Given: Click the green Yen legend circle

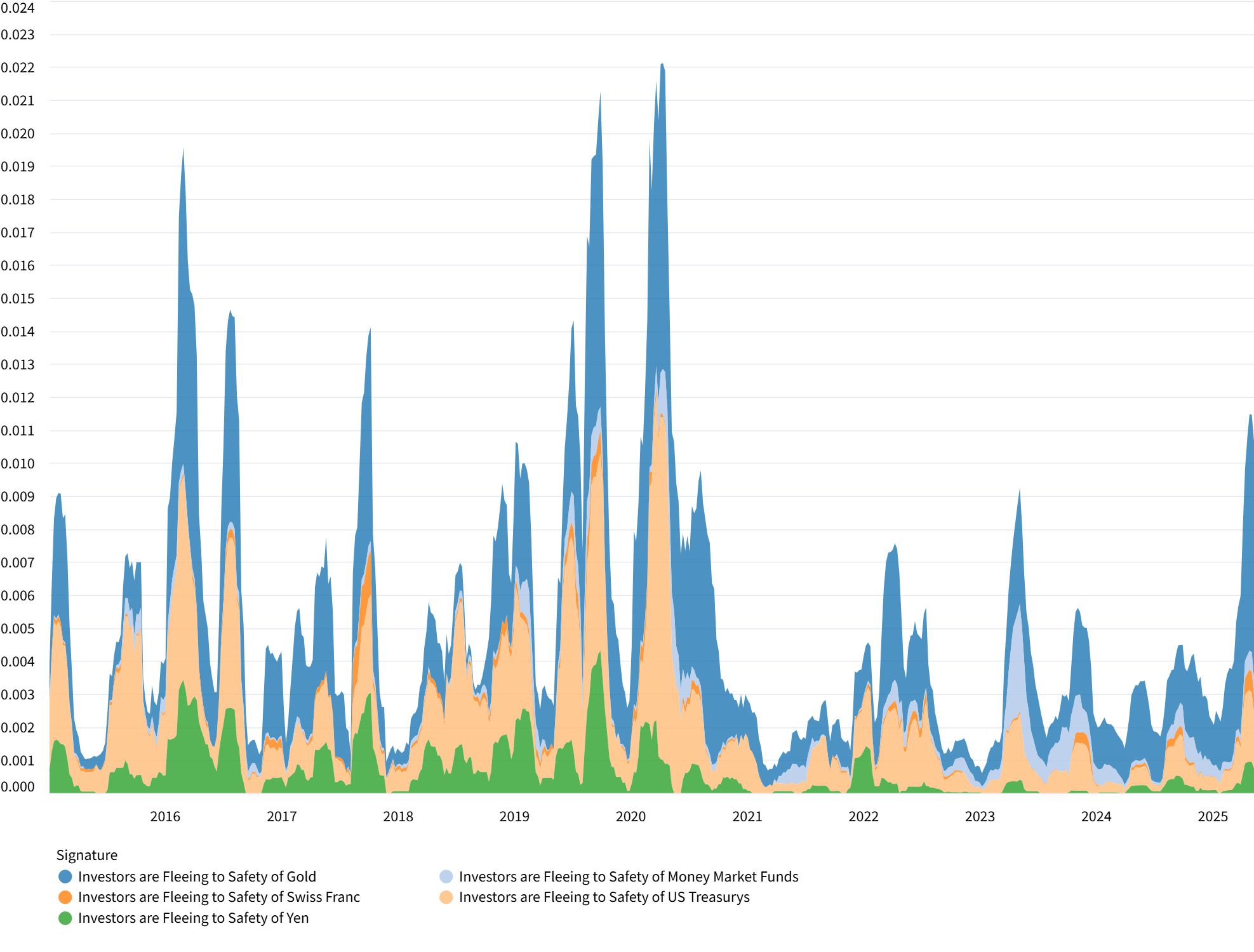Looking at the screenshot, I should [x=65, y=918].
